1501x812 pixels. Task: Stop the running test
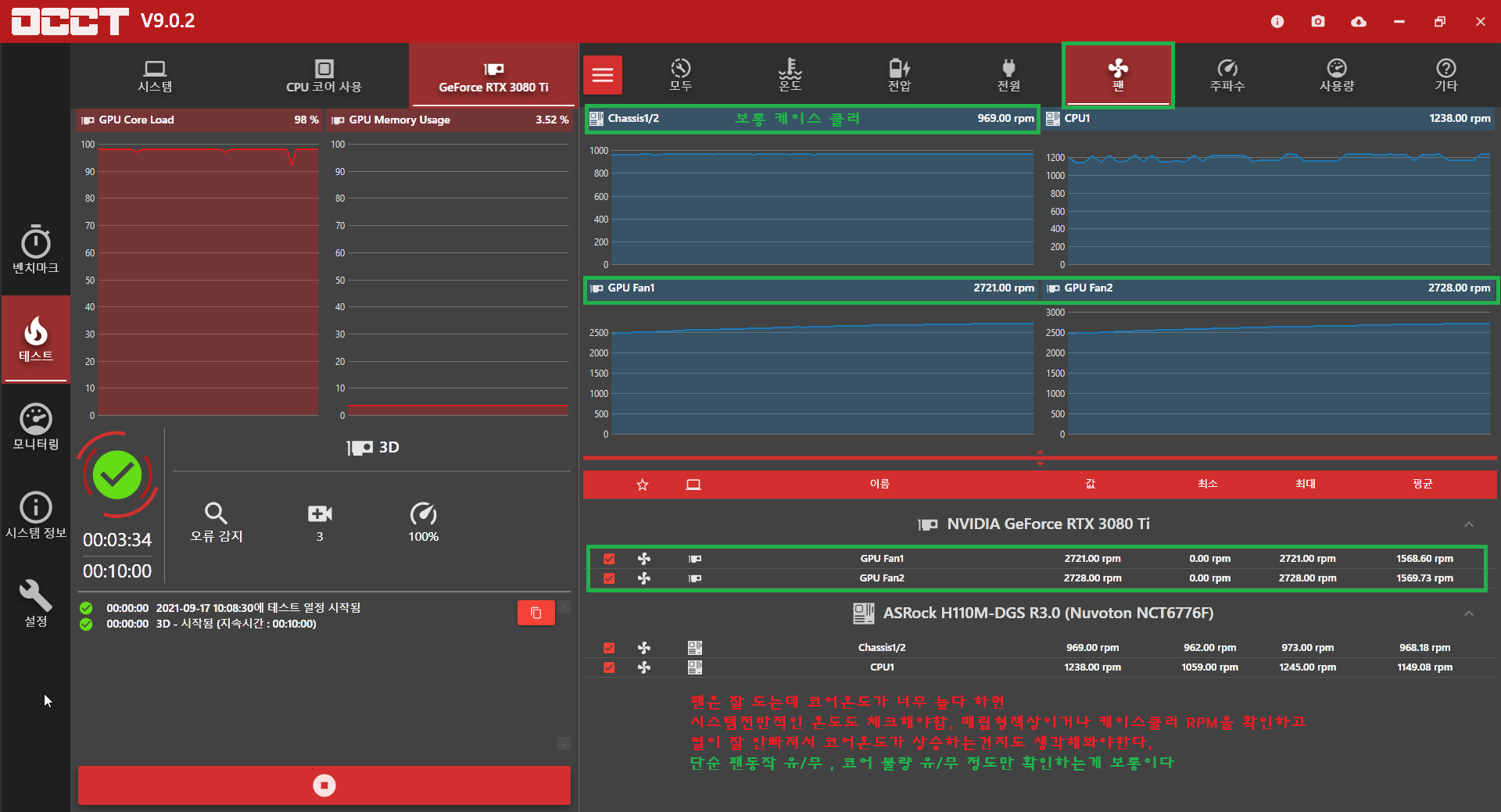[x=324, y=785]
